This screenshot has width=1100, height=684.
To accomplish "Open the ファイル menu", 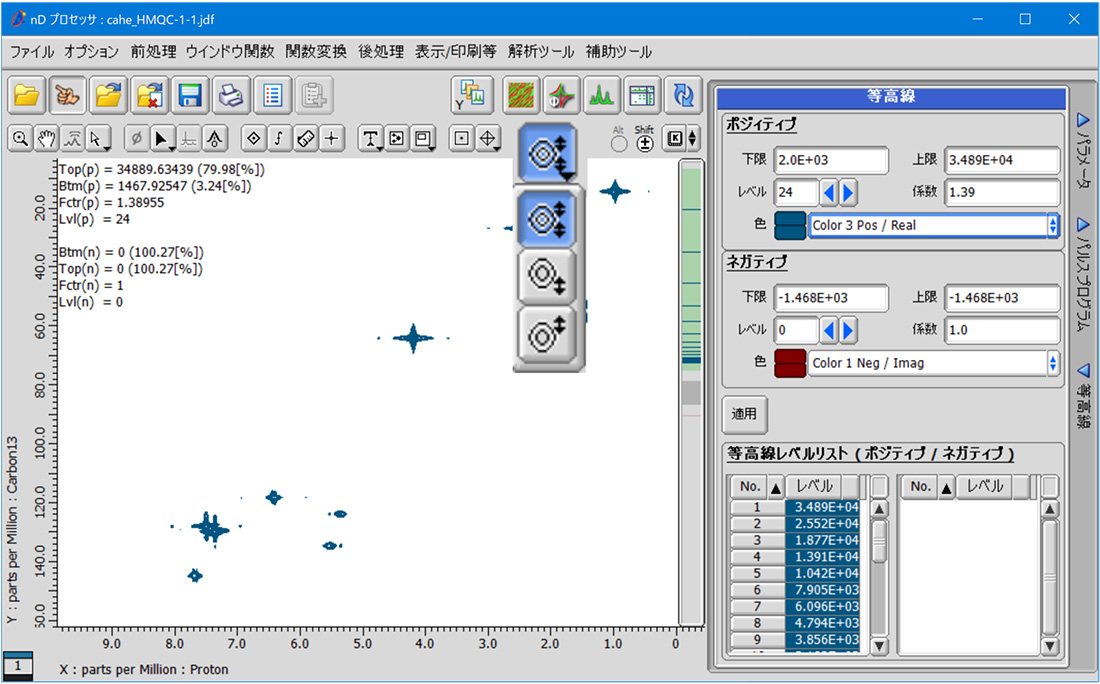I will tap(32, 51).
